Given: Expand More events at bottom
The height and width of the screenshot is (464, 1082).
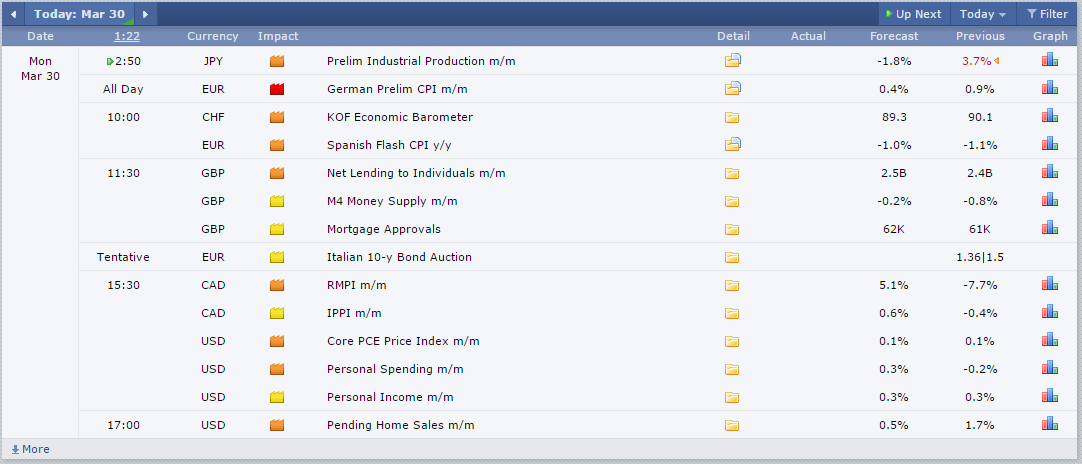Looking at the screenshot, I should click(30, 450).
